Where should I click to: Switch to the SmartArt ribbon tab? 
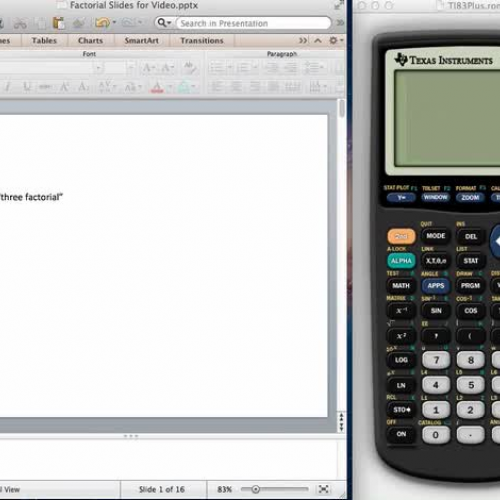point(142,41)
